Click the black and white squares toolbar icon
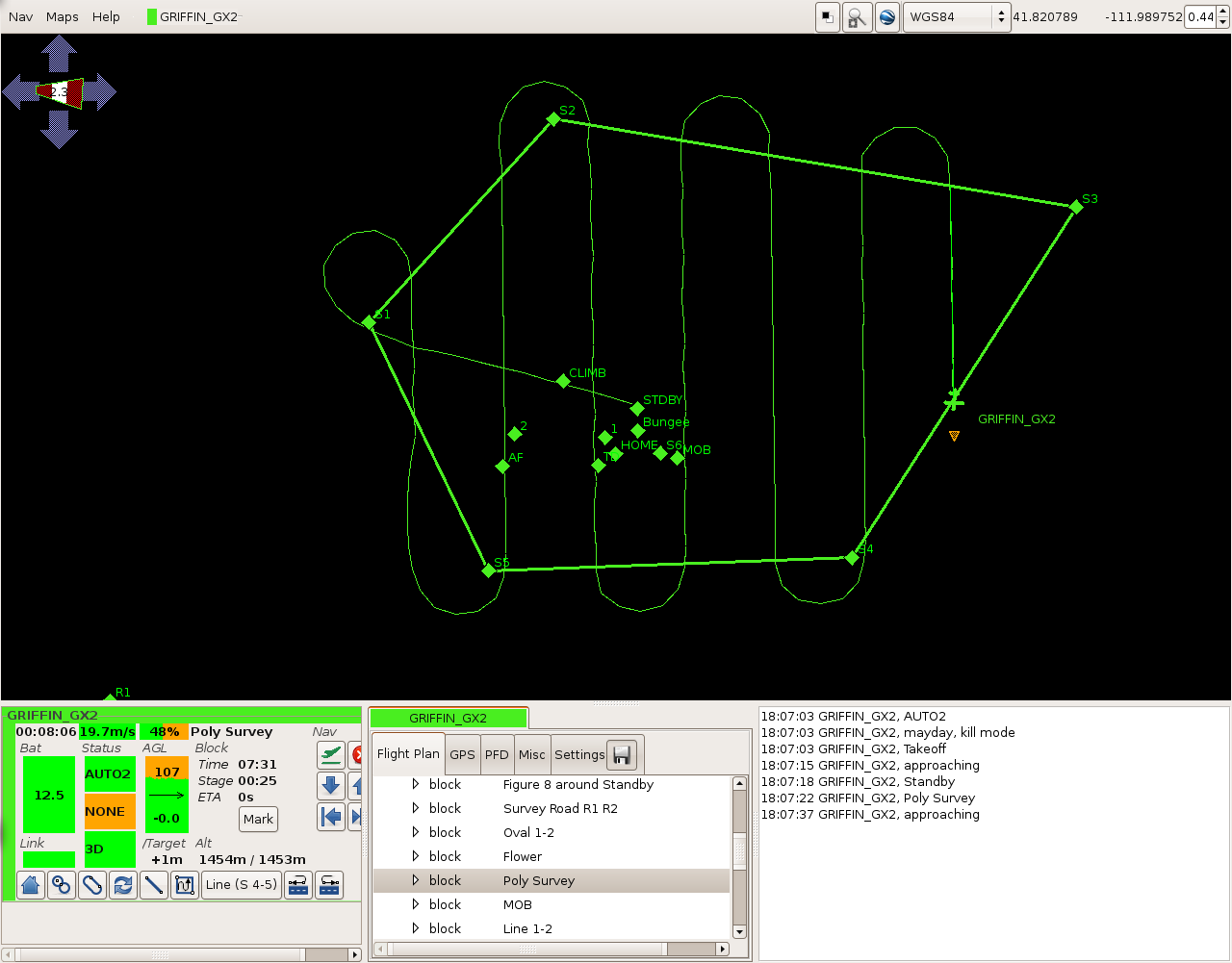 828,17
